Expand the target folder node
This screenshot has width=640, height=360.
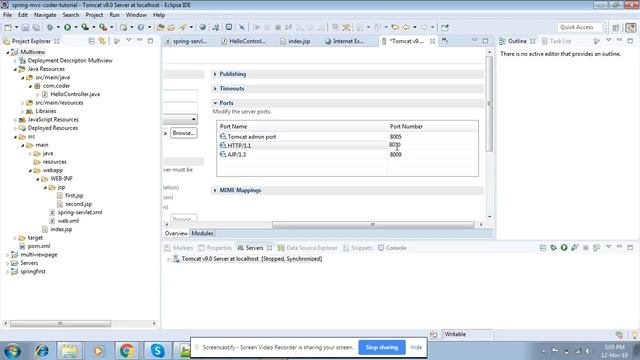(15, 238)
